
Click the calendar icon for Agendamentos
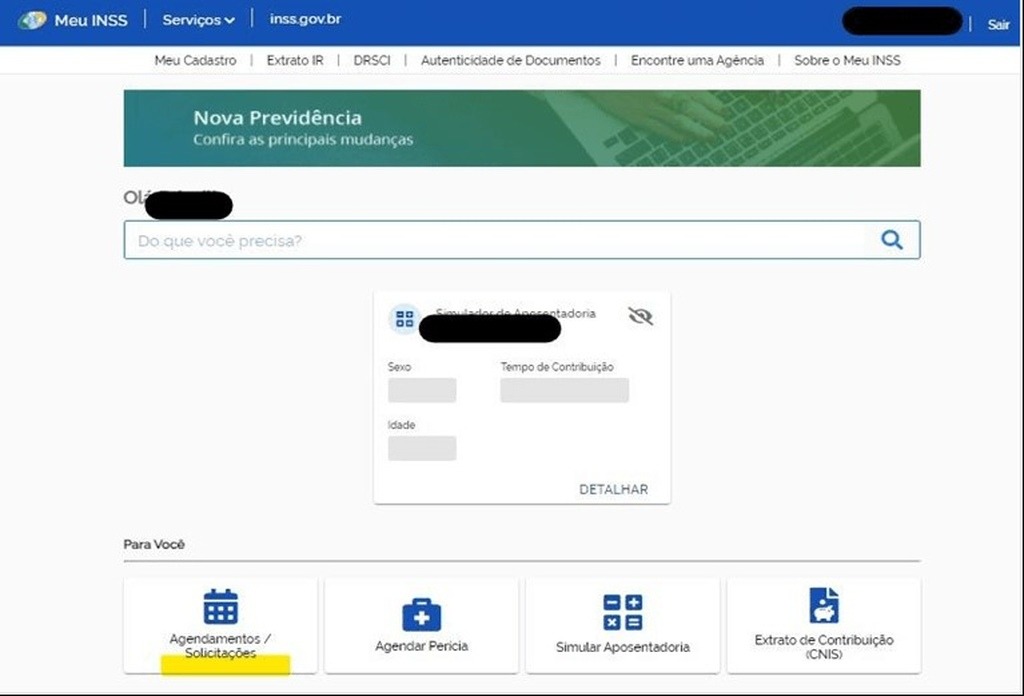(221, 607)
